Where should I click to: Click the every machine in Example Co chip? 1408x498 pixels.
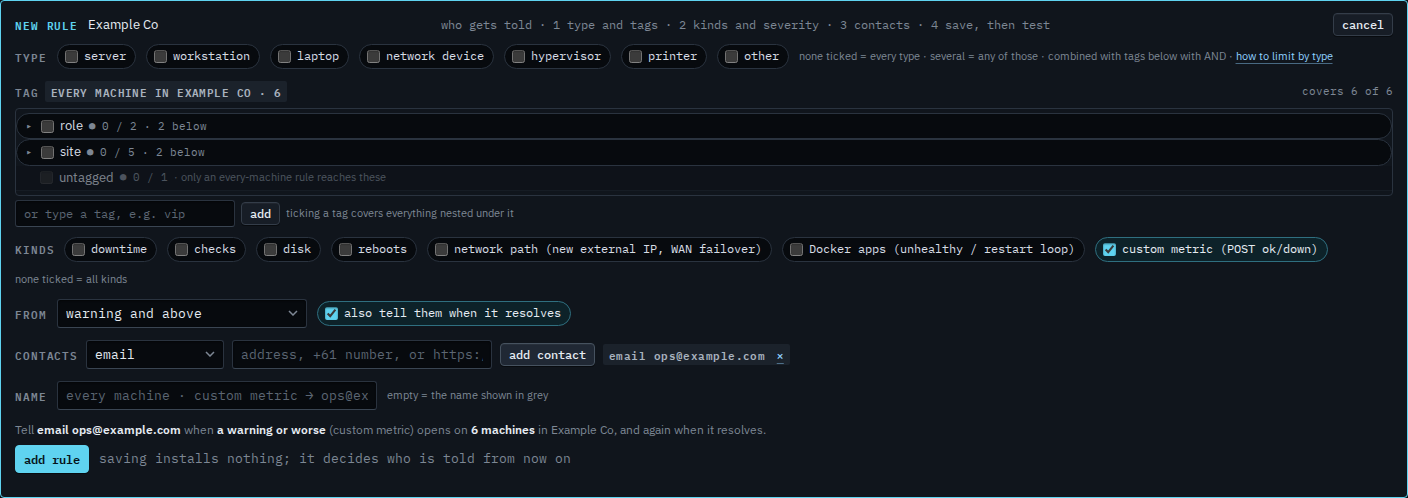pyautogui.click(x=165, y=92)
